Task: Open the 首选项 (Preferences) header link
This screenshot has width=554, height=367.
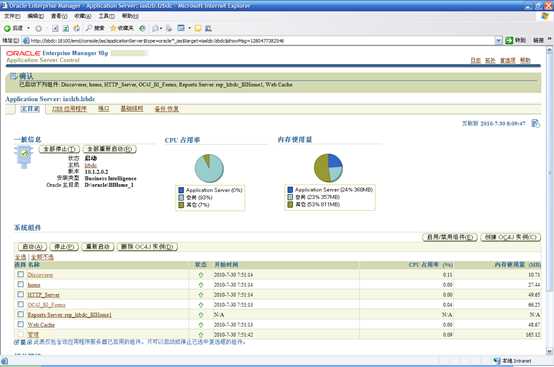Action: coord(508,60)
